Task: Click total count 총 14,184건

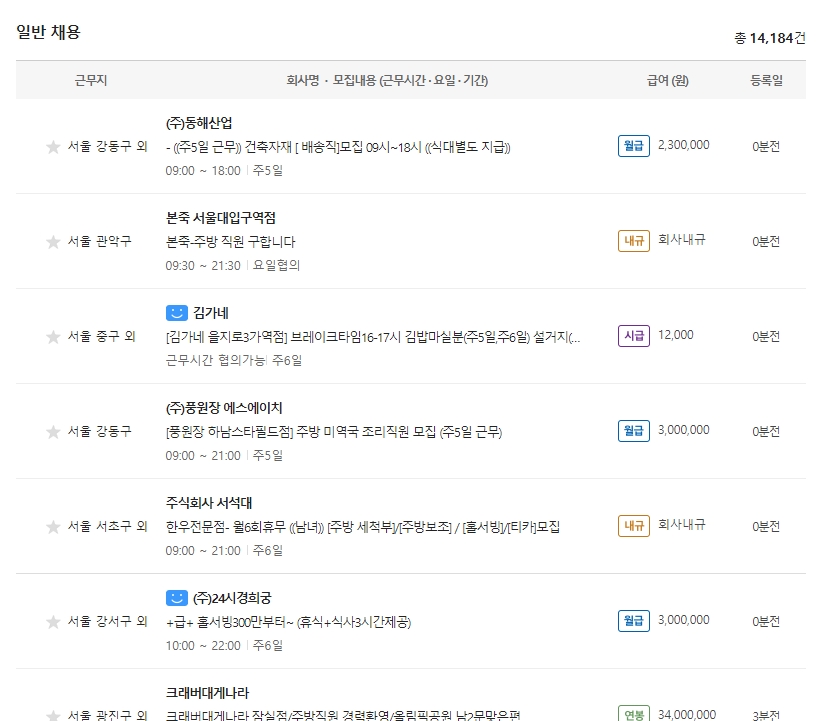Action: click(770, 38)
